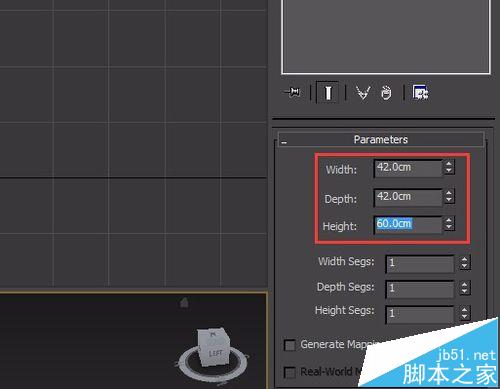This screenshot has height=389, width=500.
Task: Click the Width Segs field
Action: coord(419,264)
